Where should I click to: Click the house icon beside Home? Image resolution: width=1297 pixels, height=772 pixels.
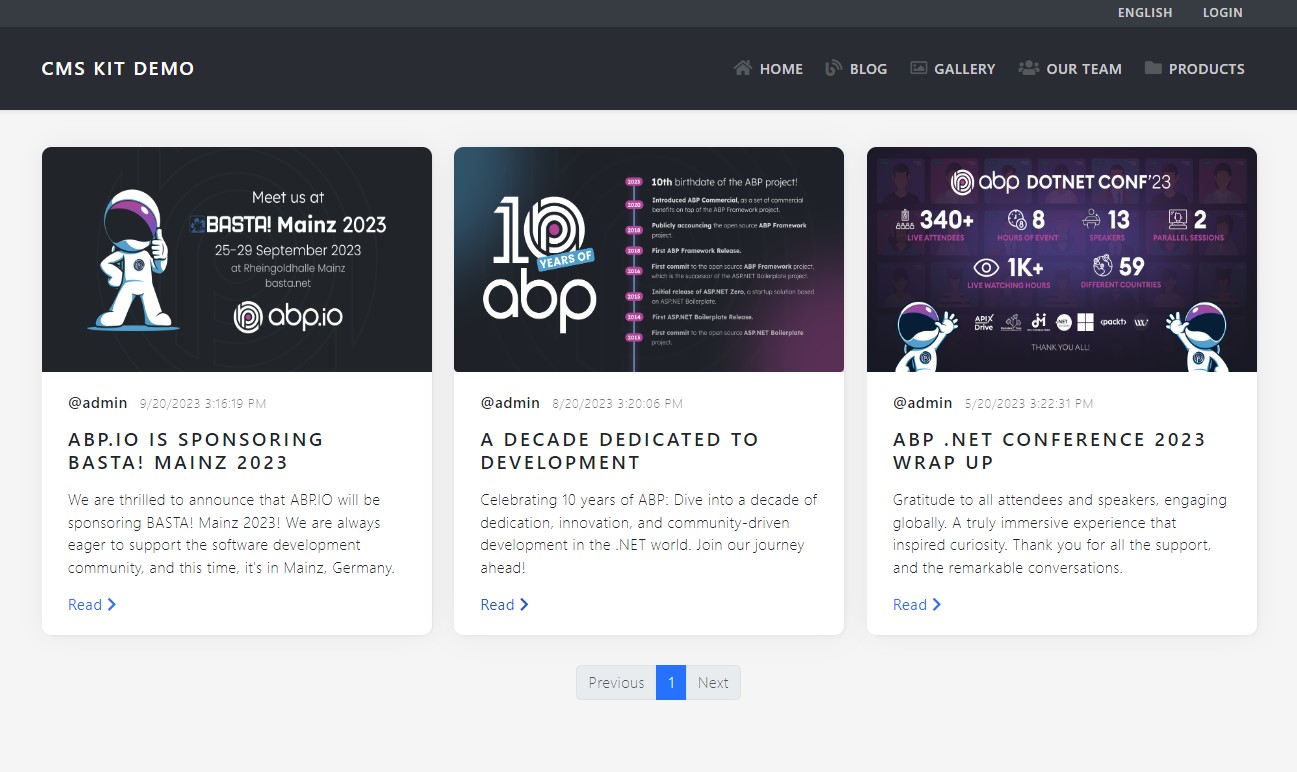tap(742, 68)
